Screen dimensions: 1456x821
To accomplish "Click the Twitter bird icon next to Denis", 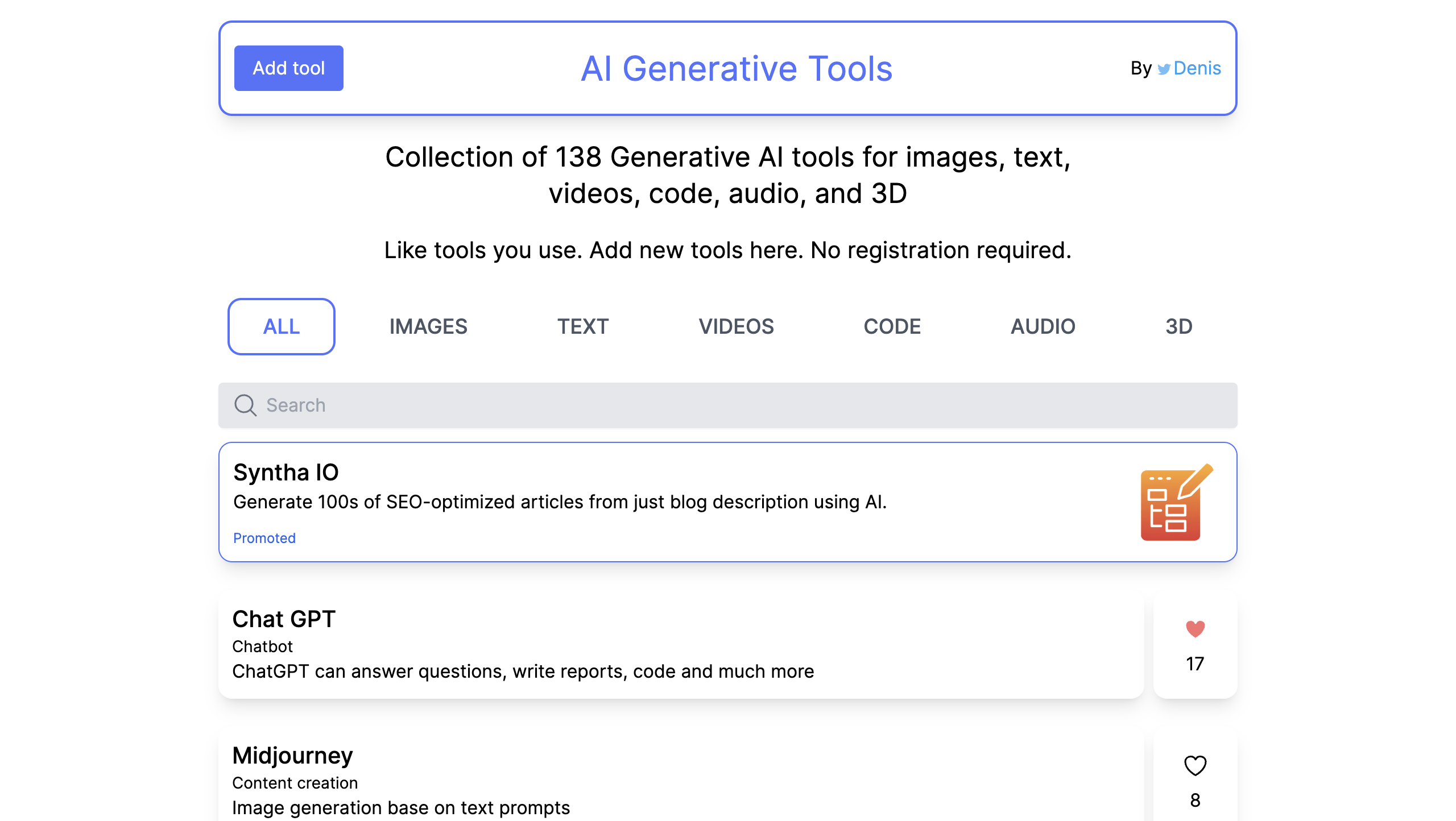I will 1164,69.
